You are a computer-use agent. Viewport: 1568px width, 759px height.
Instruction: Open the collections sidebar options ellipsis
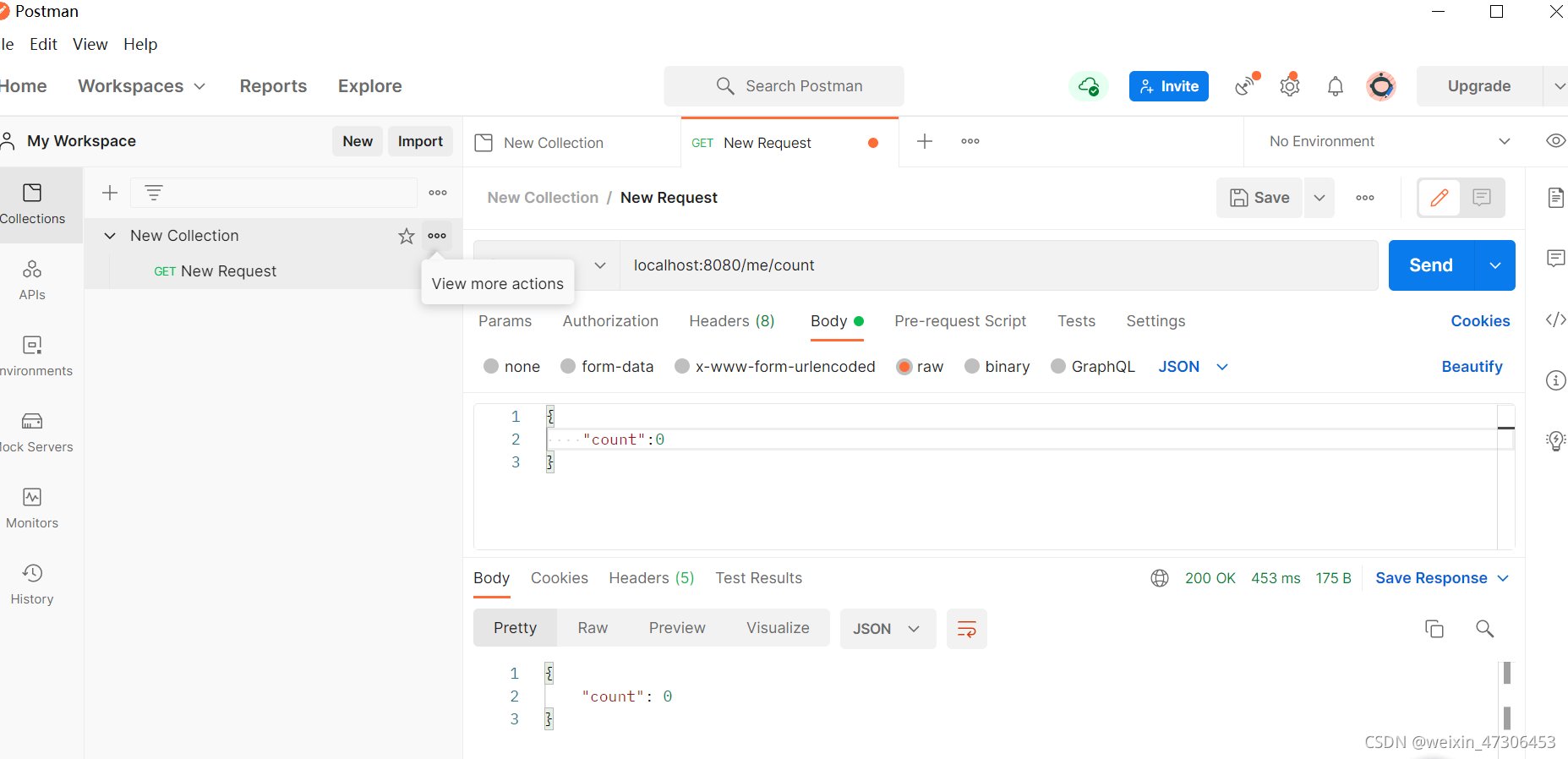point(438,193)
